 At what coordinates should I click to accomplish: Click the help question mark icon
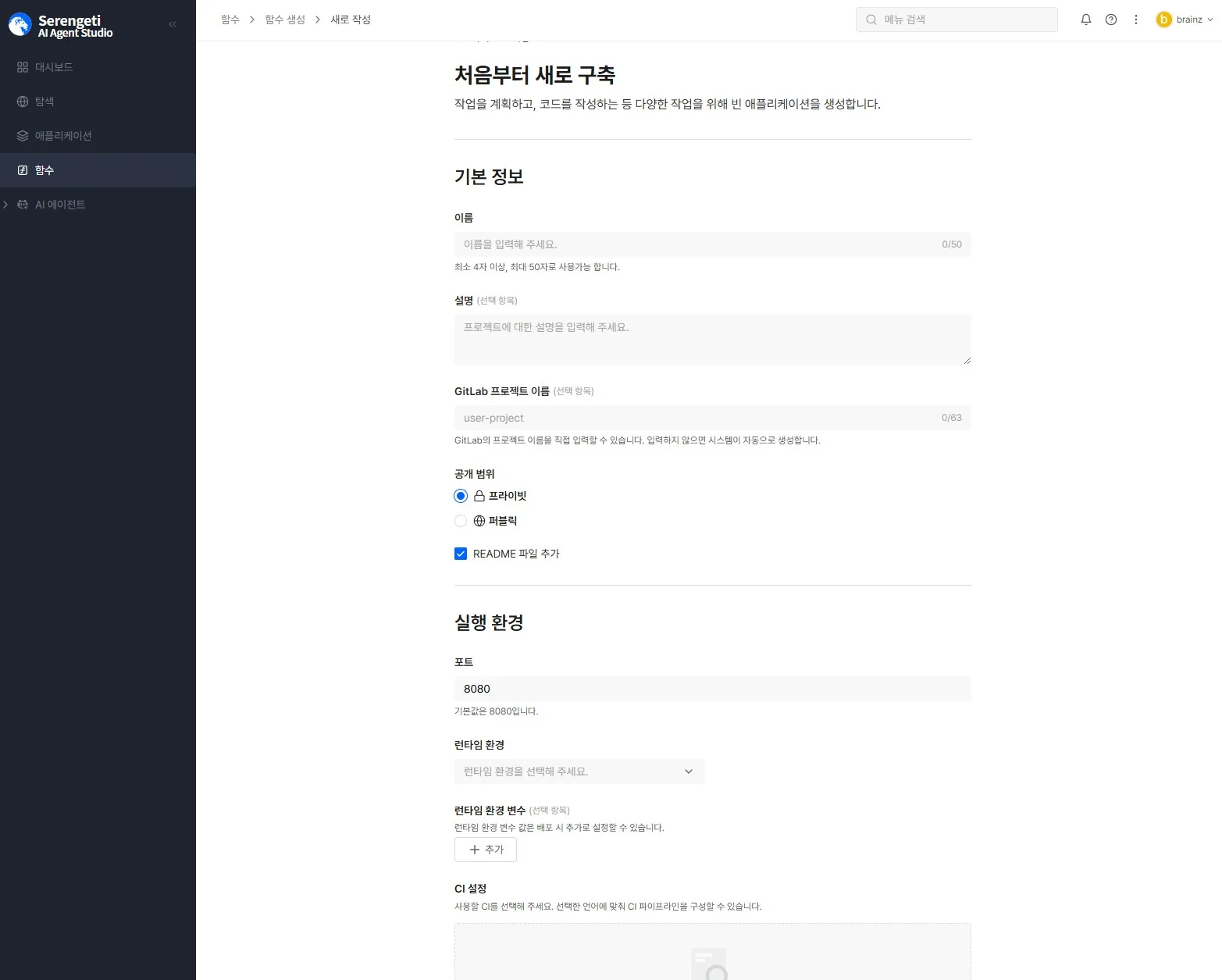1110,20
